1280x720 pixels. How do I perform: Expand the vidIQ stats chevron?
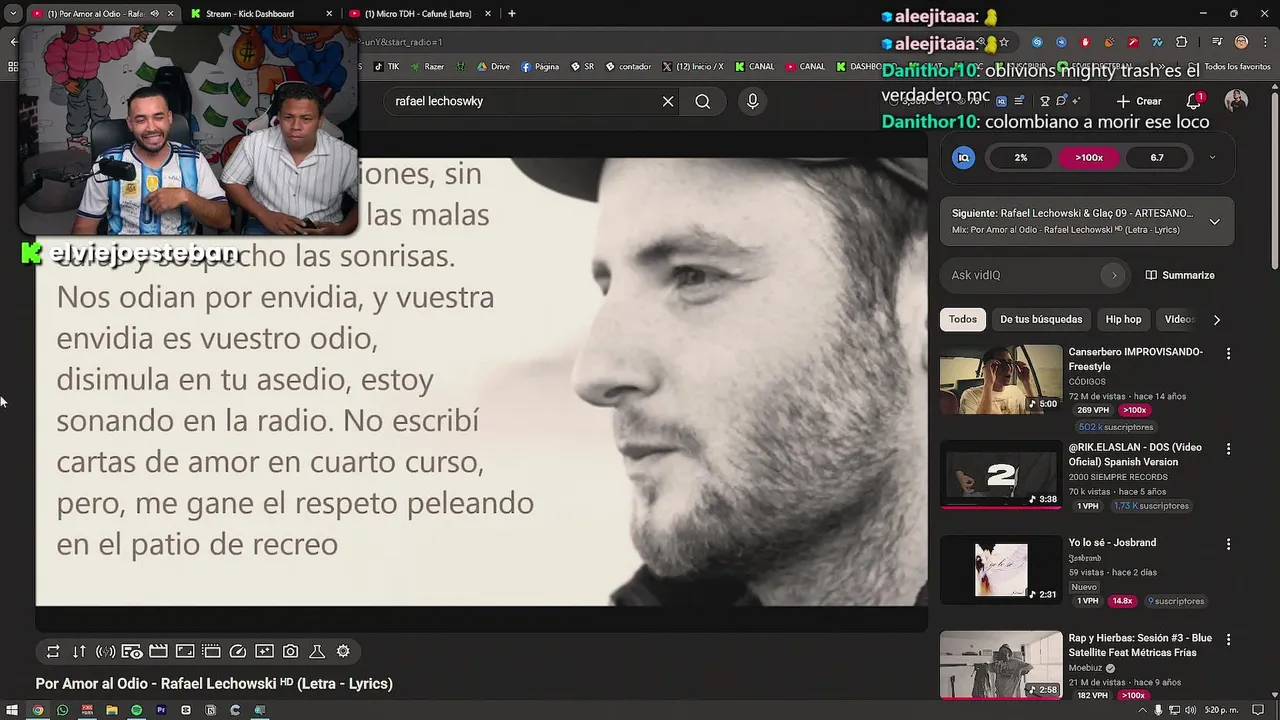pos(1212,157)
